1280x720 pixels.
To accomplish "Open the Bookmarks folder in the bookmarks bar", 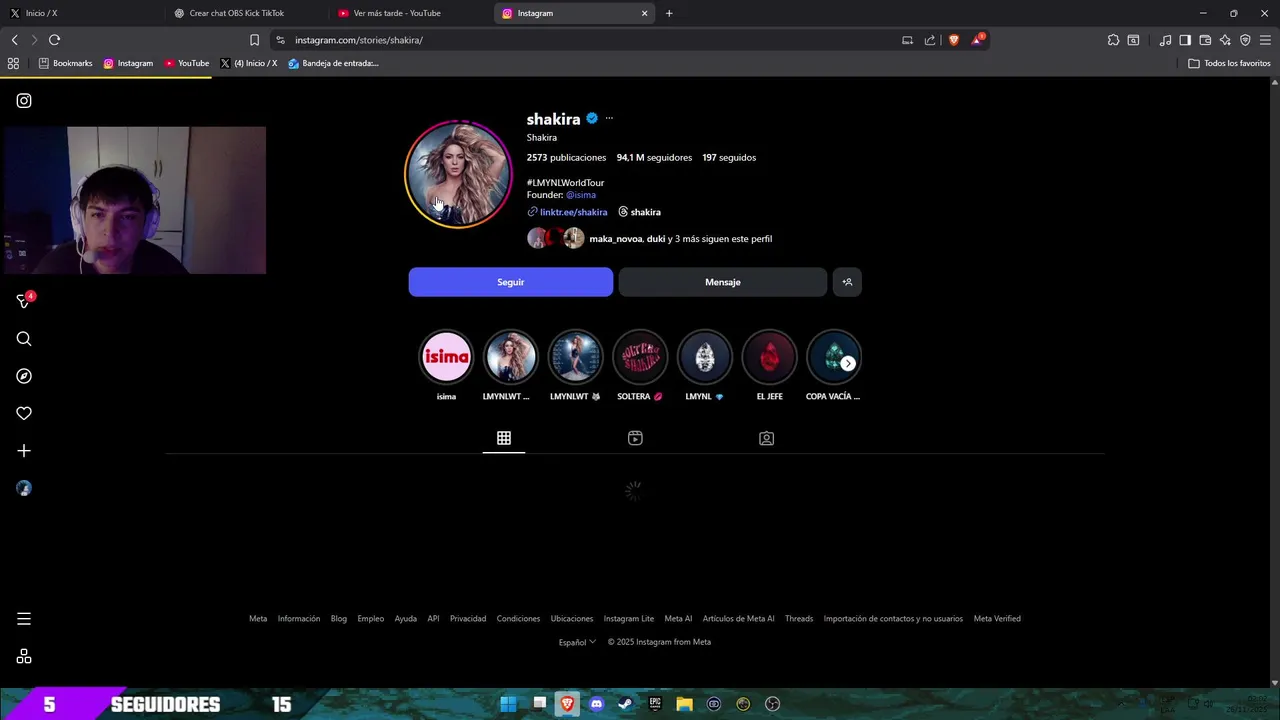I will (x=65, y=63).
